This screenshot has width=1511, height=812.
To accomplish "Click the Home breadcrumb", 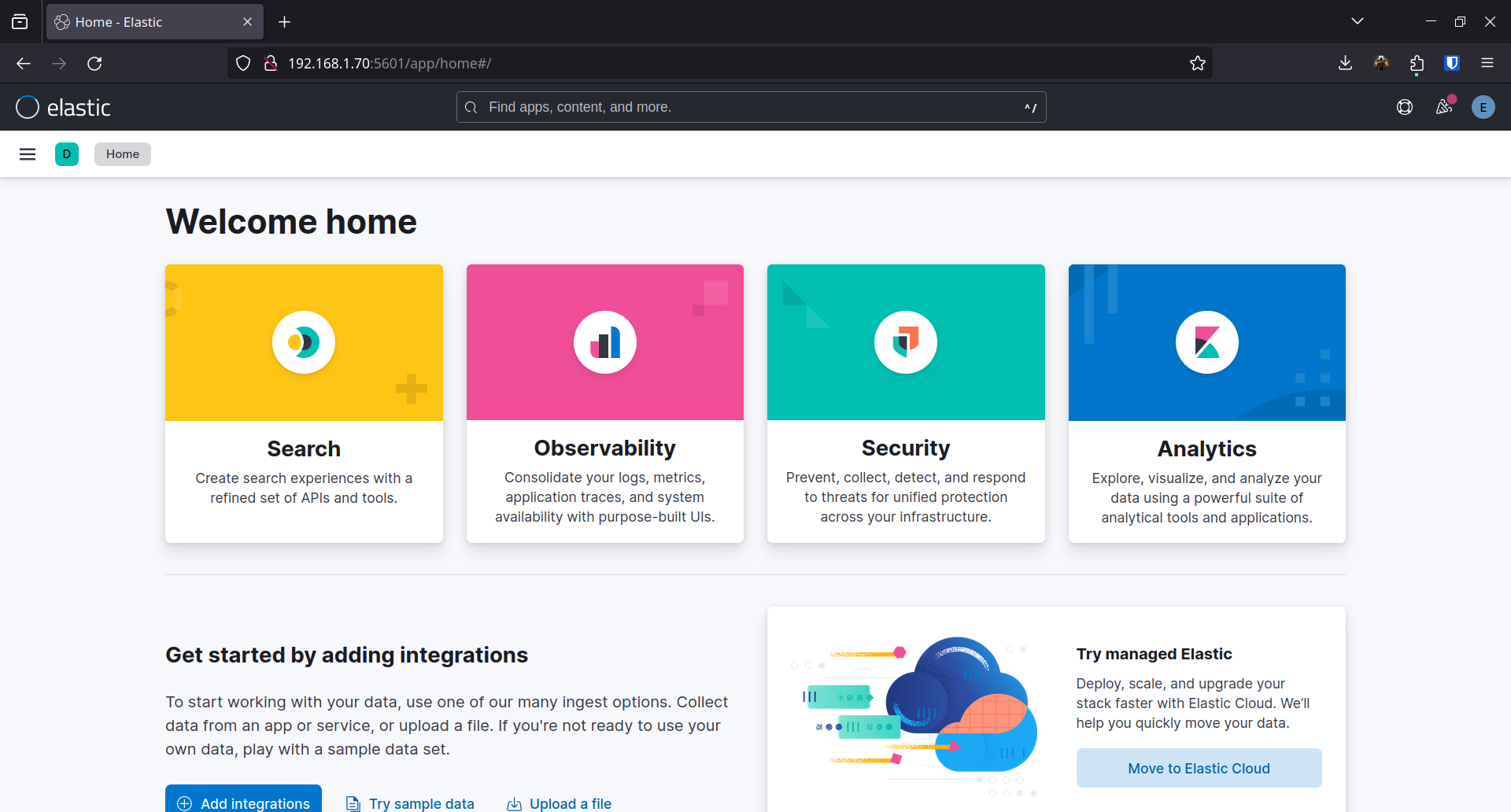I will tap(123, 154).
